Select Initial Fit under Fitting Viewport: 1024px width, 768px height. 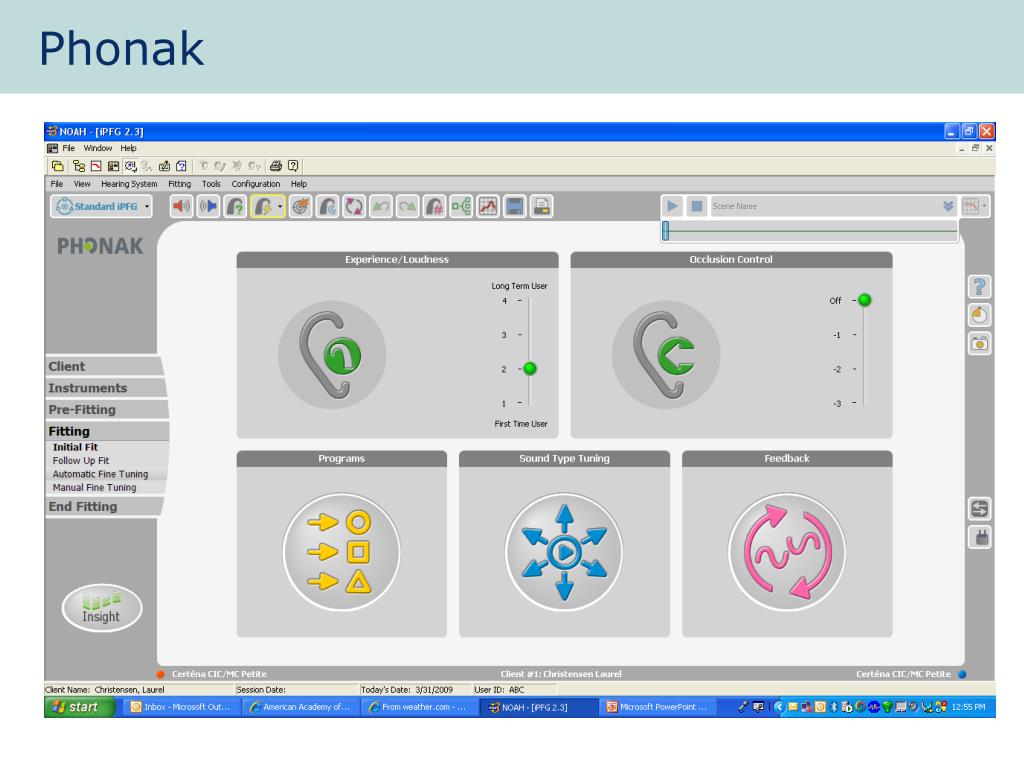click(75, 447)
